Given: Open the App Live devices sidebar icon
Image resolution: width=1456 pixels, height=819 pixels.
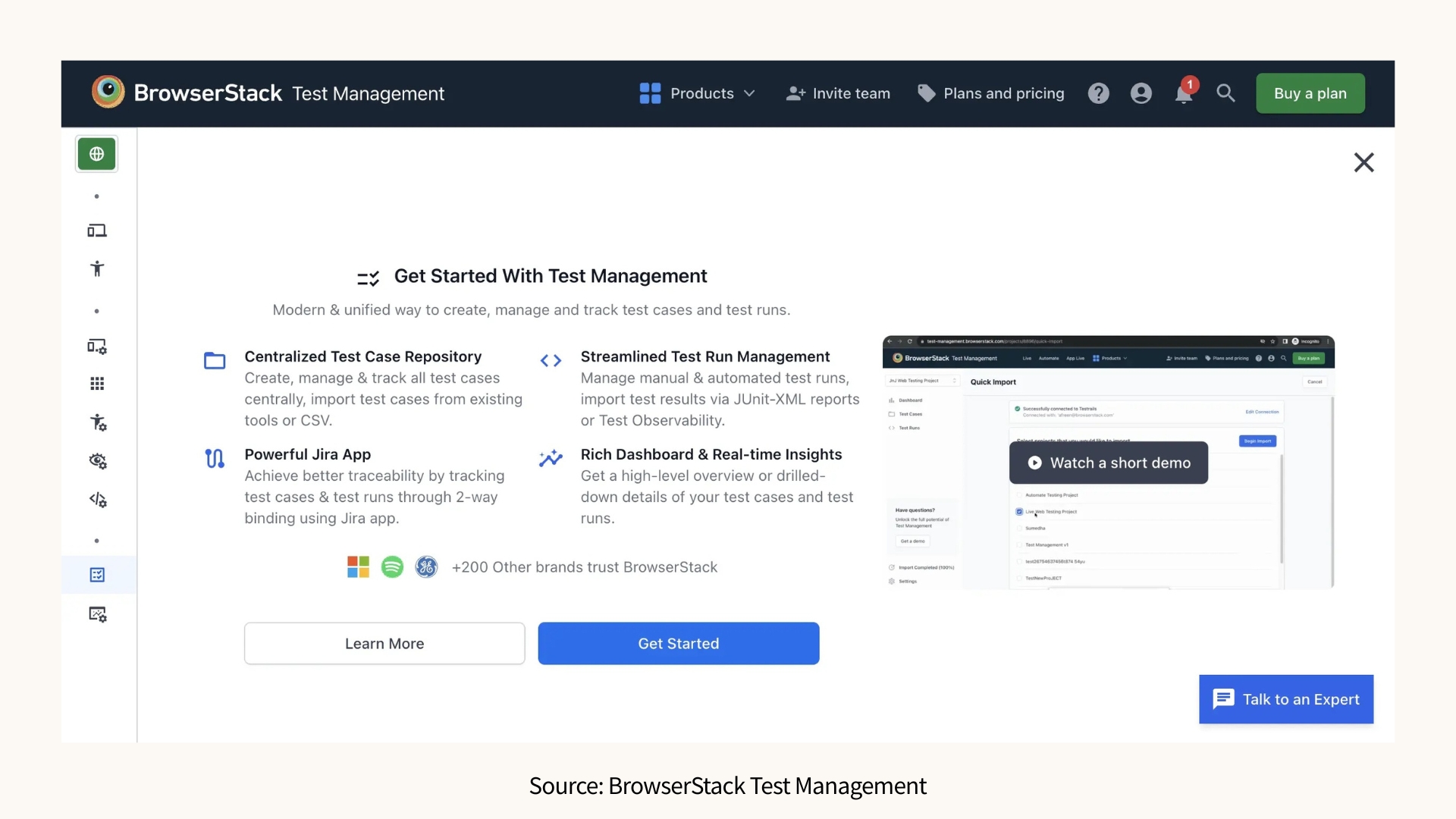Looking at the screenshot, I should click(97, 231).
